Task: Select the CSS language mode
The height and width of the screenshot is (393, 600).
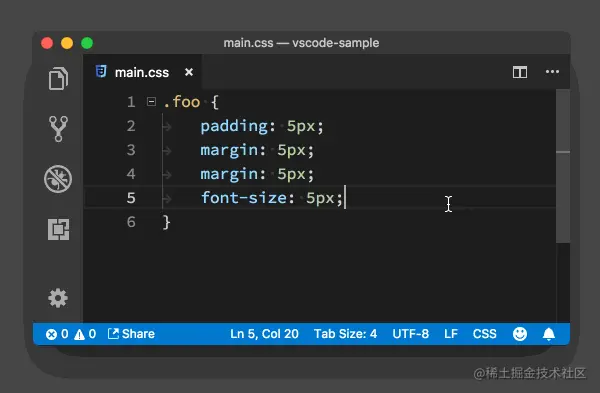Action: 484,334
